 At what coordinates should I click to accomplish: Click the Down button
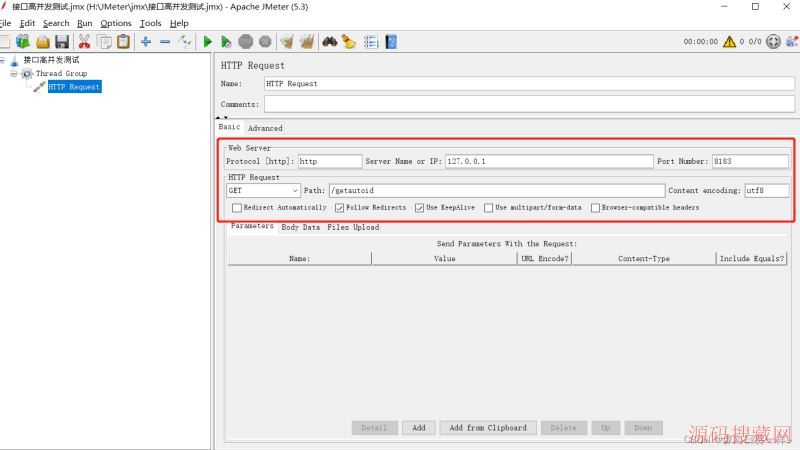tap(643, 428)
